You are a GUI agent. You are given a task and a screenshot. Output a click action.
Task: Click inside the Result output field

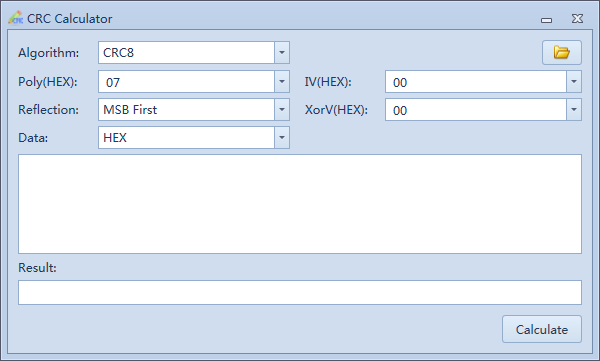point(300,292)
